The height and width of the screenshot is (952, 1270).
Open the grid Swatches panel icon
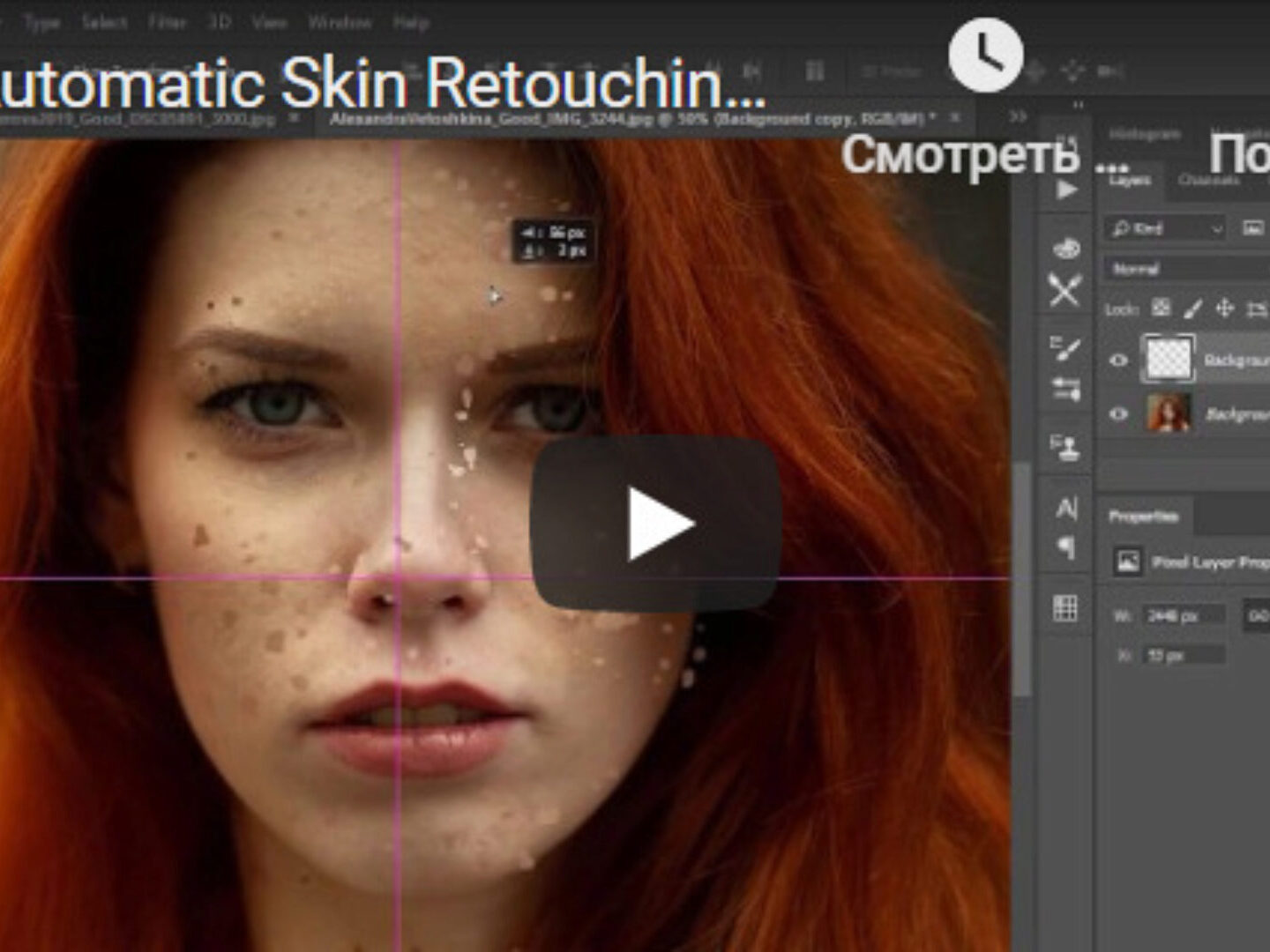1065,608
